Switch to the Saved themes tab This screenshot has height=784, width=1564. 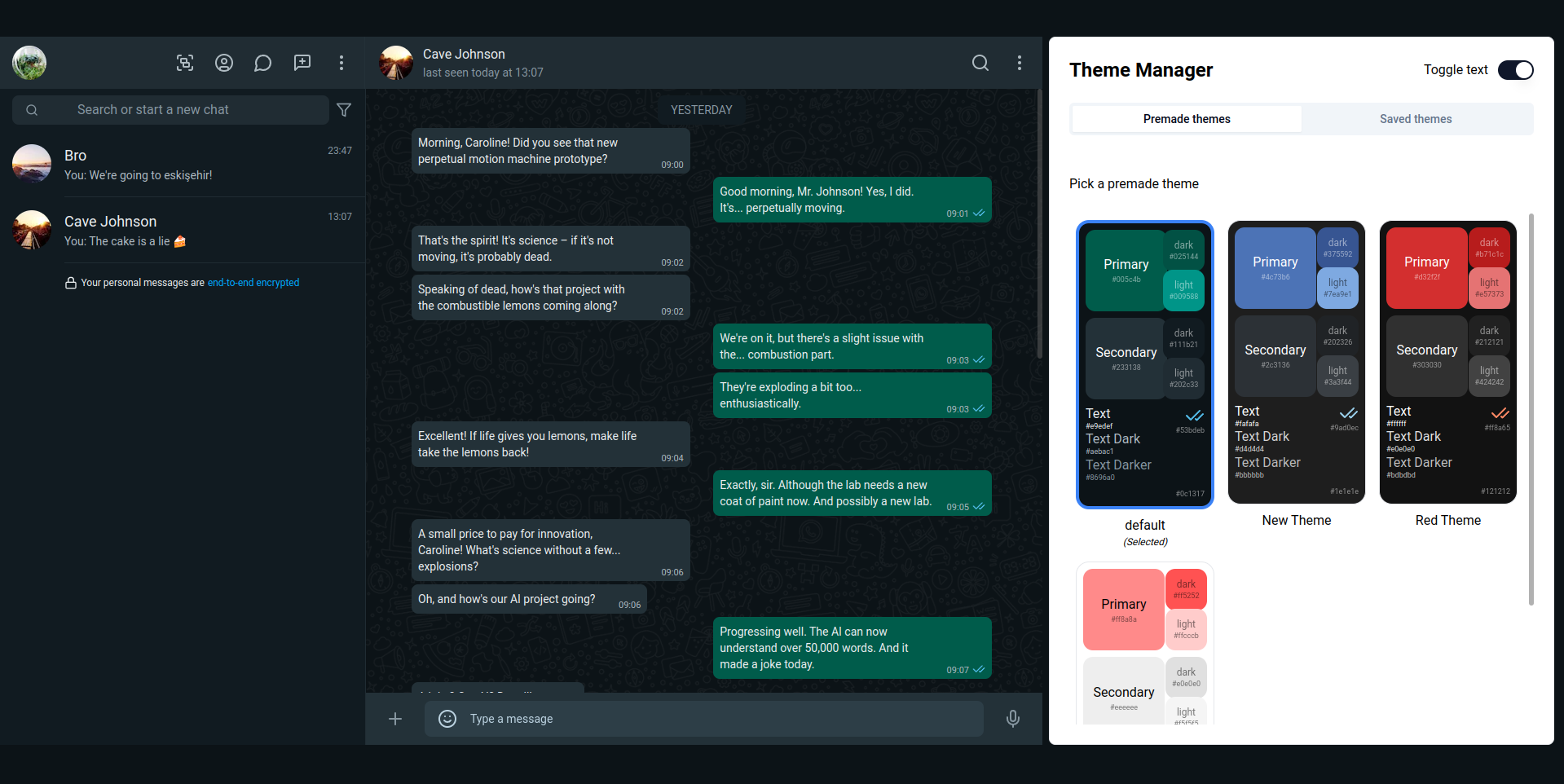[x=1415, y=119]
